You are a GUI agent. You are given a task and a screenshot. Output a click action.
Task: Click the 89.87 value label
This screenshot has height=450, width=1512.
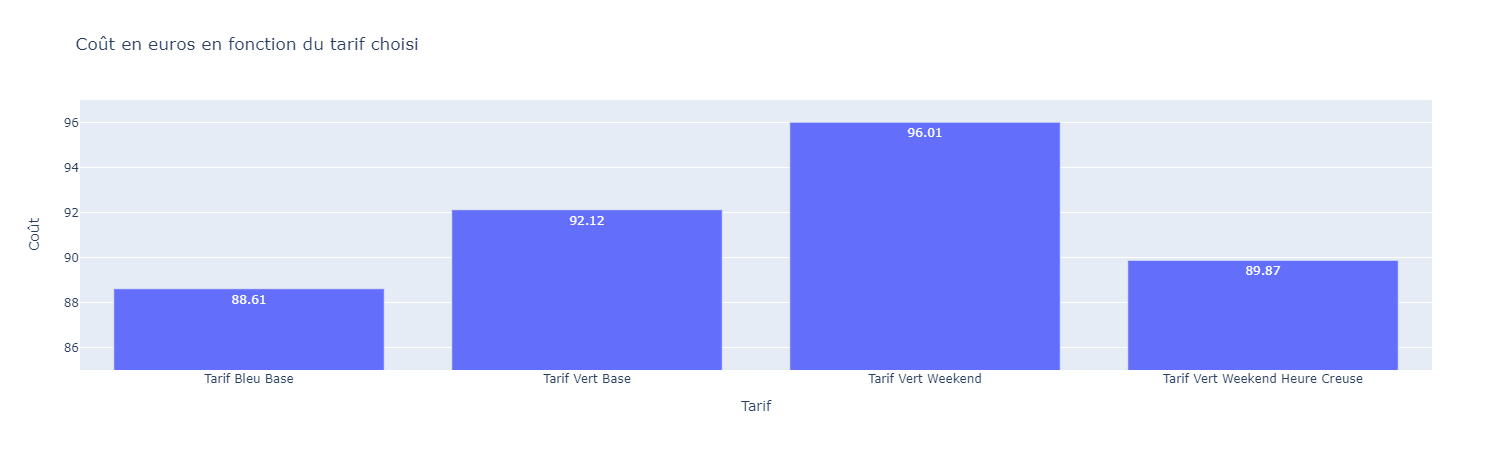click(x=1263, y=271)
